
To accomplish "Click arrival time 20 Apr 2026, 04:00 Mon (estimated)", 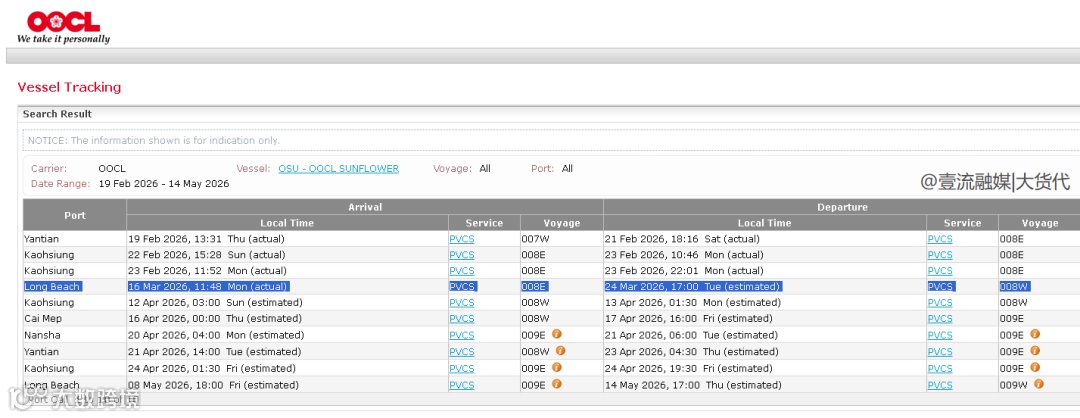I will (x=216, y=335).
